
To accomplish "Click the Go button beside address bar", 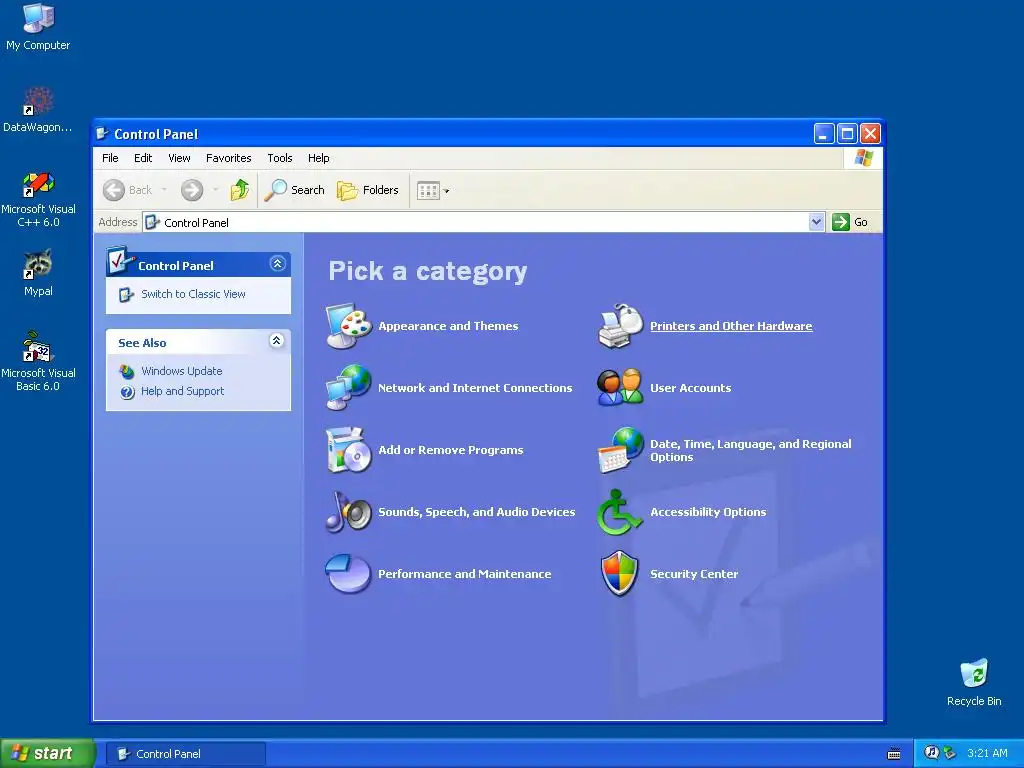I will (x=850, y=222).
